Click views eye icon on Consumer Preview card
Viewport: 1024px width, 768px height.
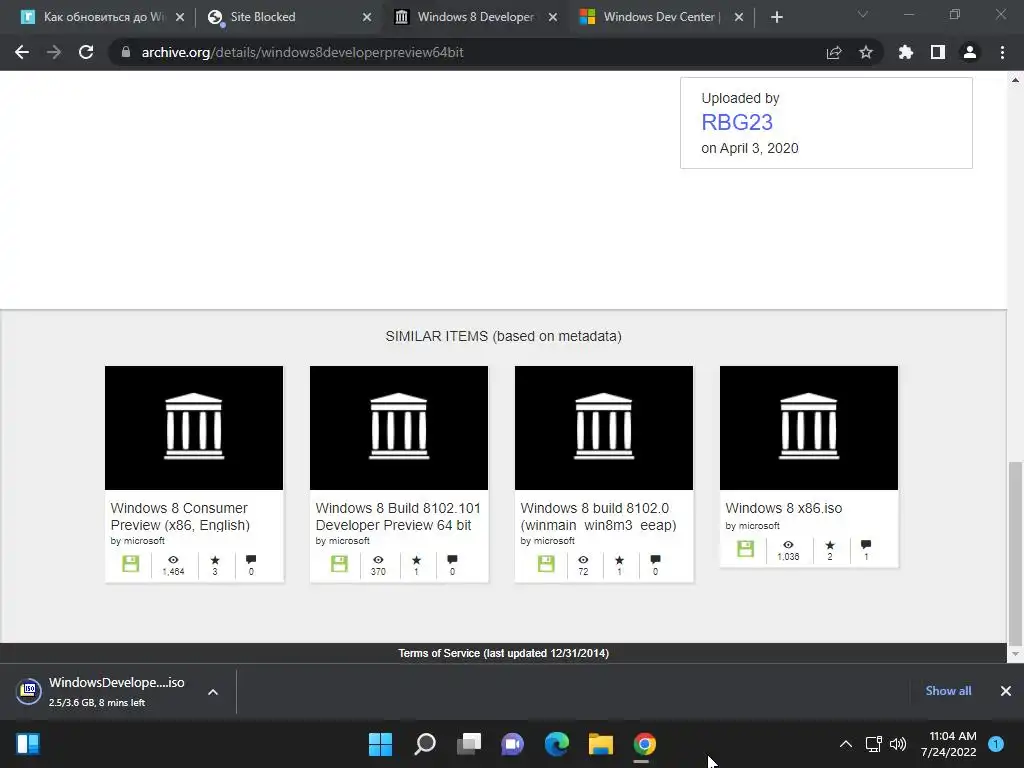173,560
